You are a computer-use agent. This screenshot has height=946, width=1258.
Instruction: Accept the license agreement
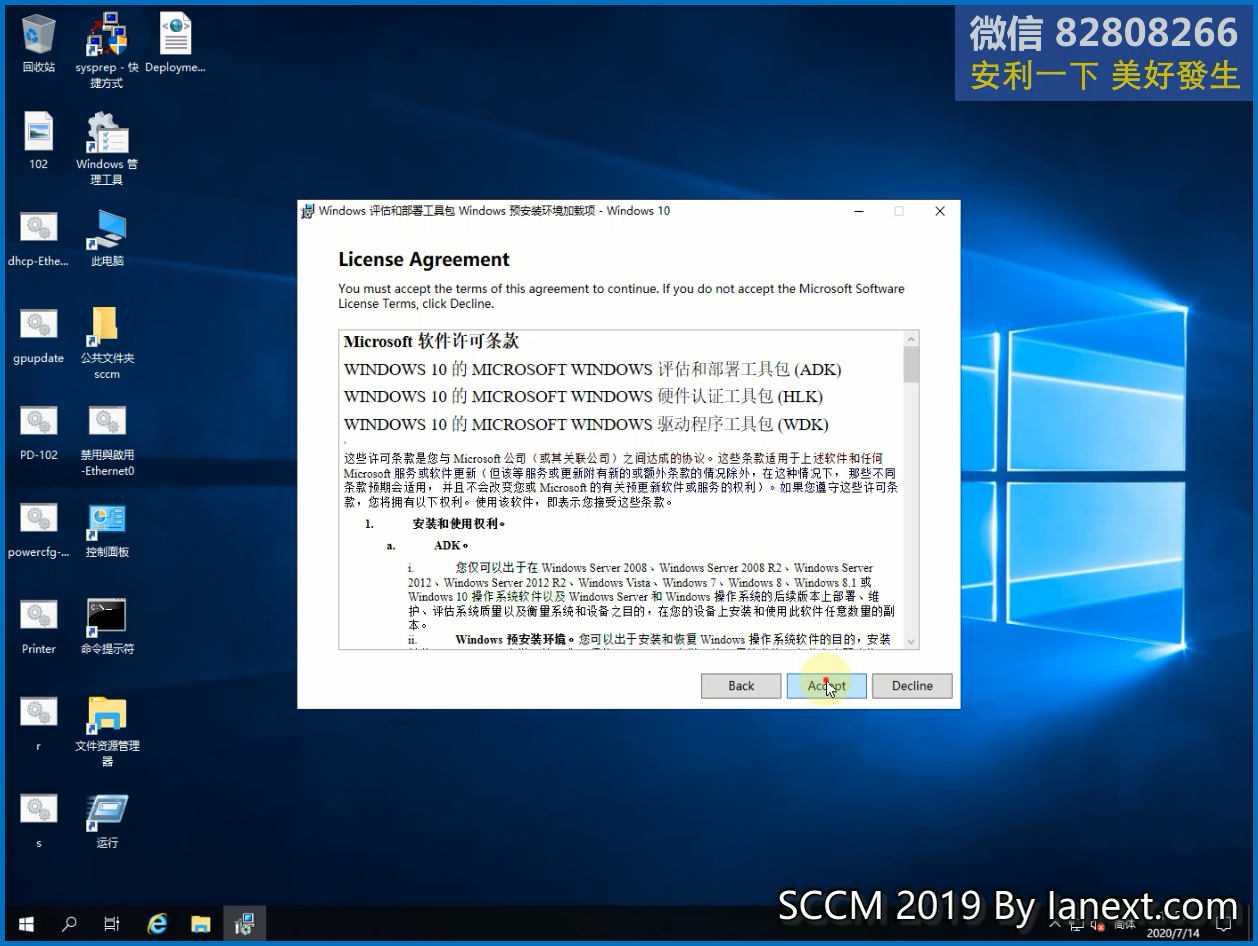click(x=826, y=686)
